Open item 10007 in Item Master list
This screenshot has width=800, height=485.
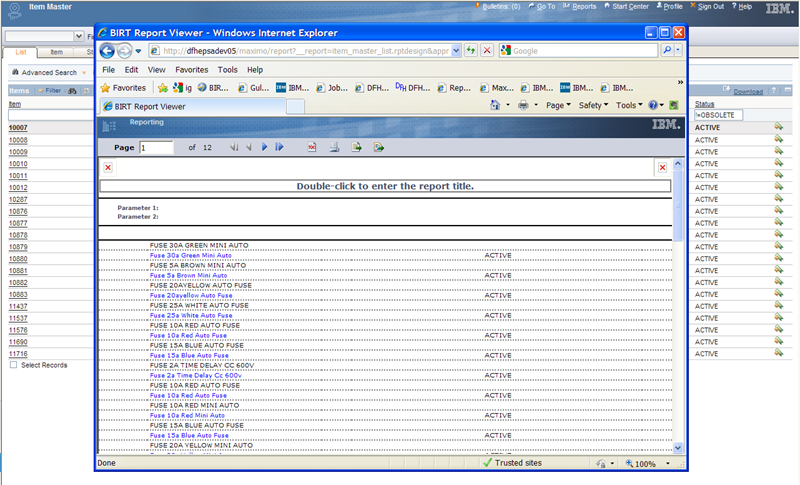[x=18, y=127]
